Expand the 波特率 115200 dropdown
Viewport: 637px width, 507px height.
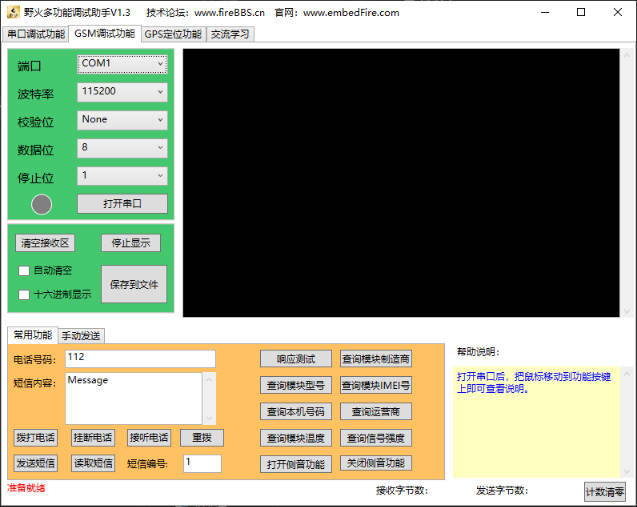coord(122,92)
